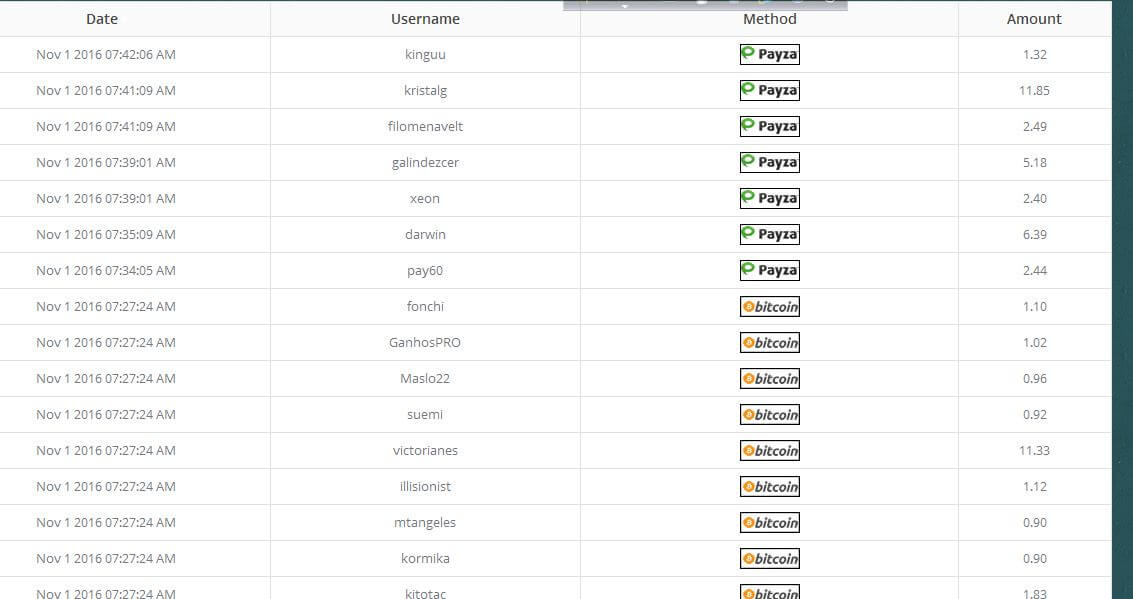
Task: Click the Payza icon in darwin's row
Action: point(769,234)
